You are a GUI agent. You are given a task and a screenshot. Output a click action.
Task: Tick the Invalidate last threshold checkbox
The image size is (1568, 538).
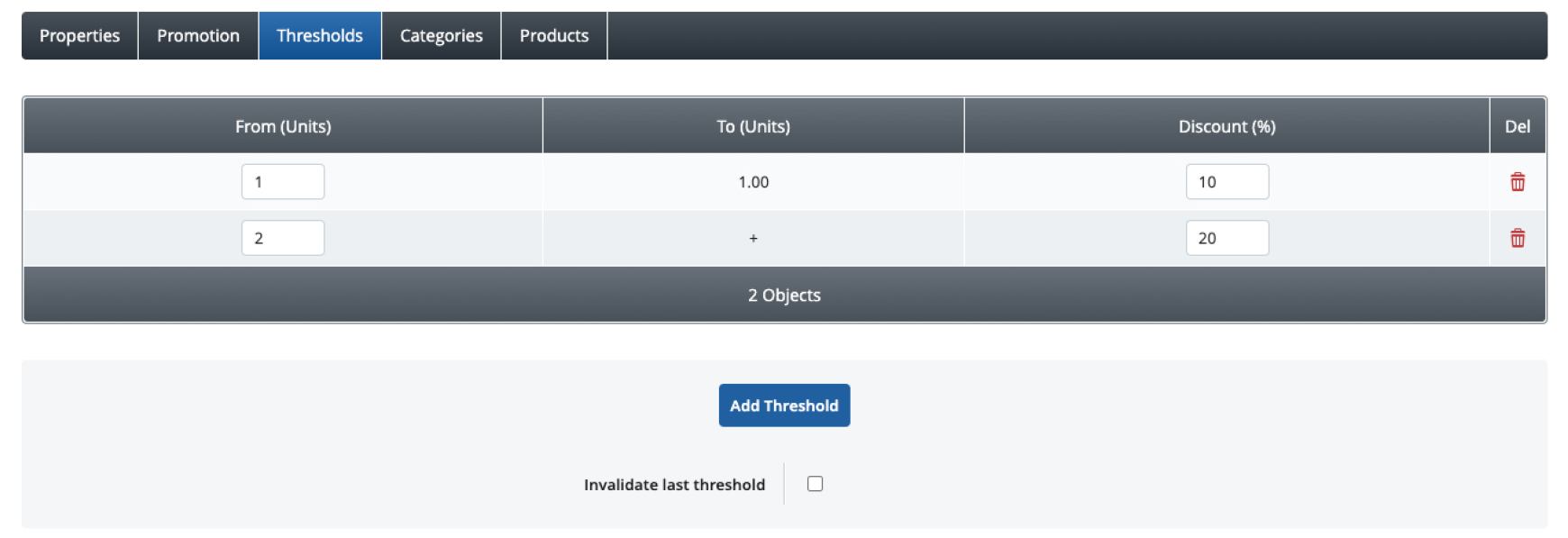click(815, 484)
